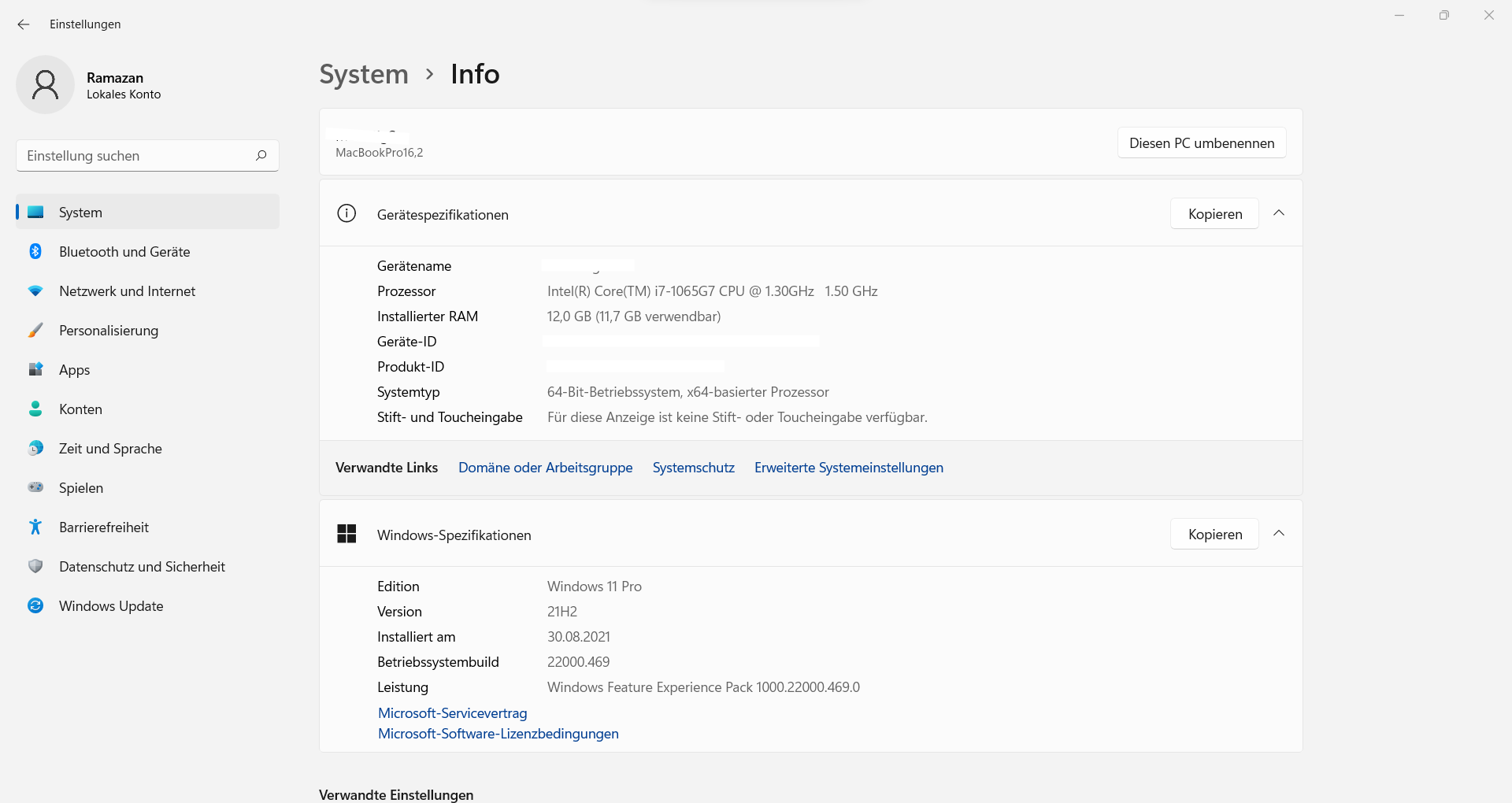Close the Einstellungen window
This screenshot has width=1512, height=803.
point(1489,15)
